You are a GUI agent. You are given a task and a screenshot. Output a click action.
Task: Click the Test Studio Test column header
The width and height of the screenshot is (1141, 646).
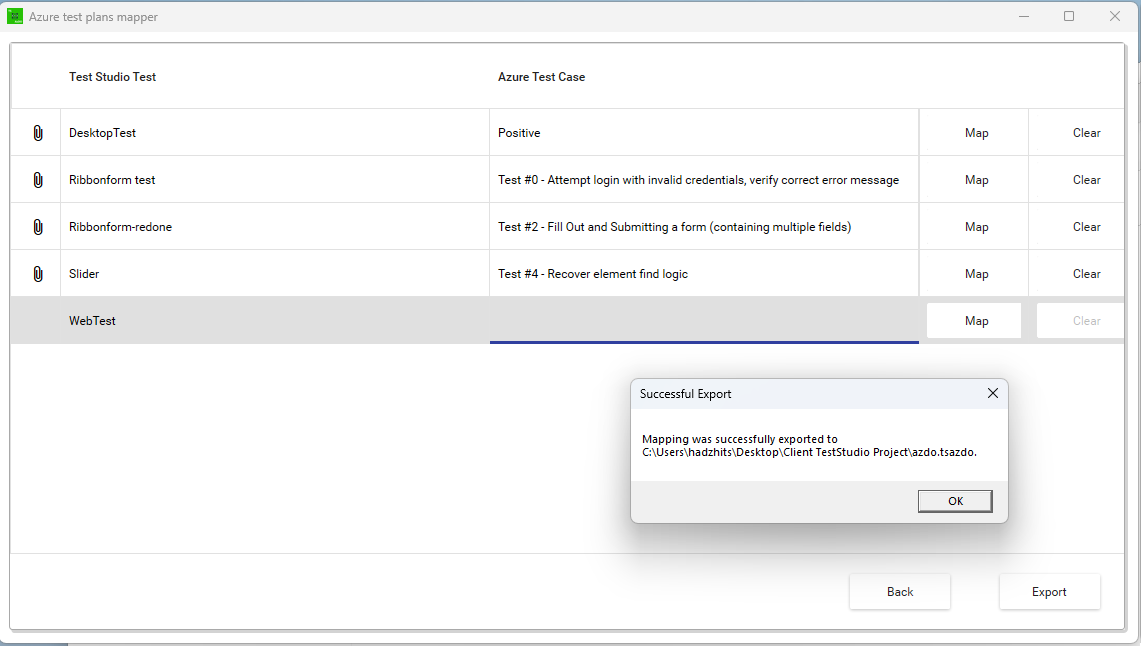[112, 77]
